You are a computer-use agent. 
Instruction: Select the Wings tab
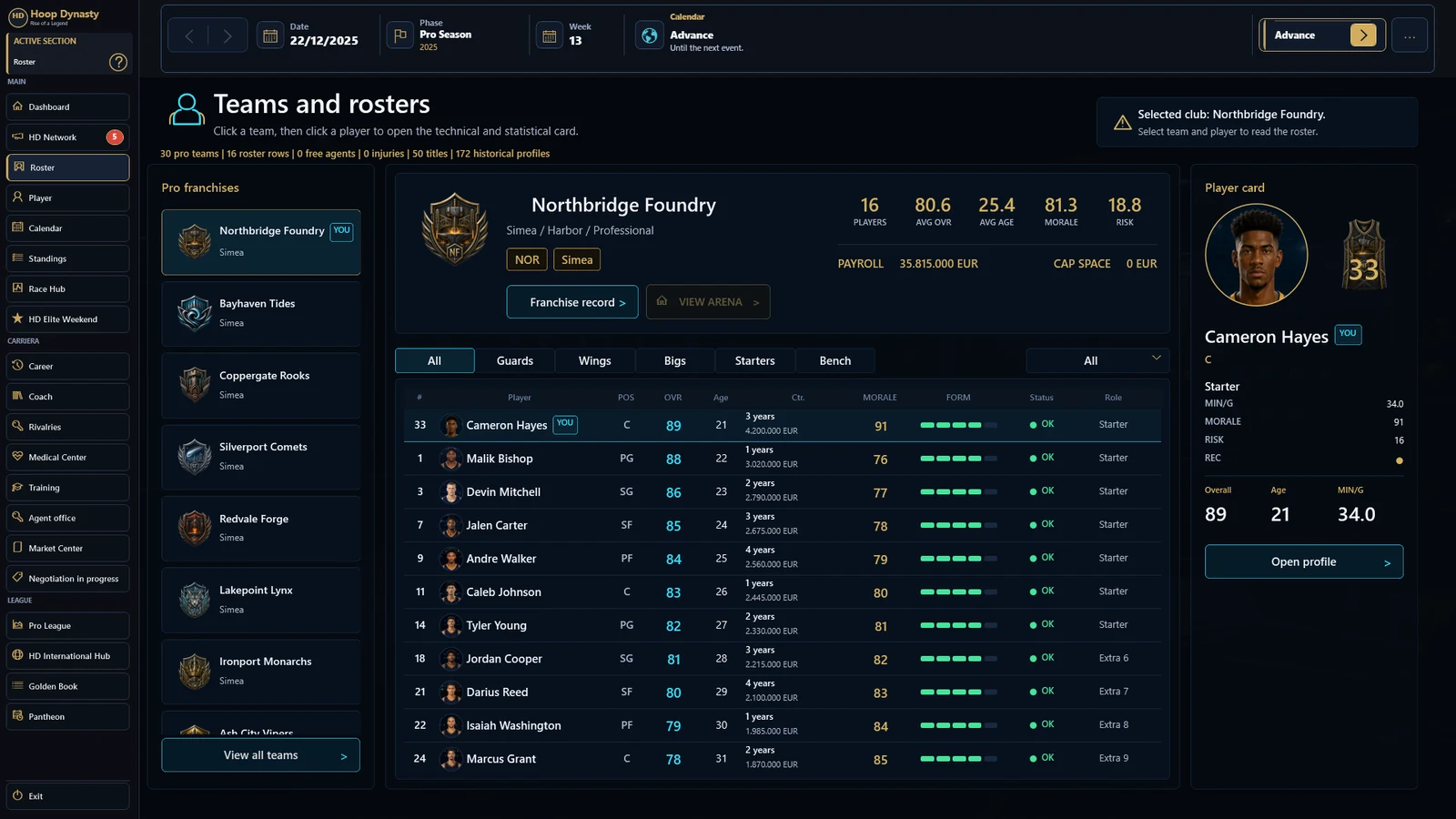[595, 360]
